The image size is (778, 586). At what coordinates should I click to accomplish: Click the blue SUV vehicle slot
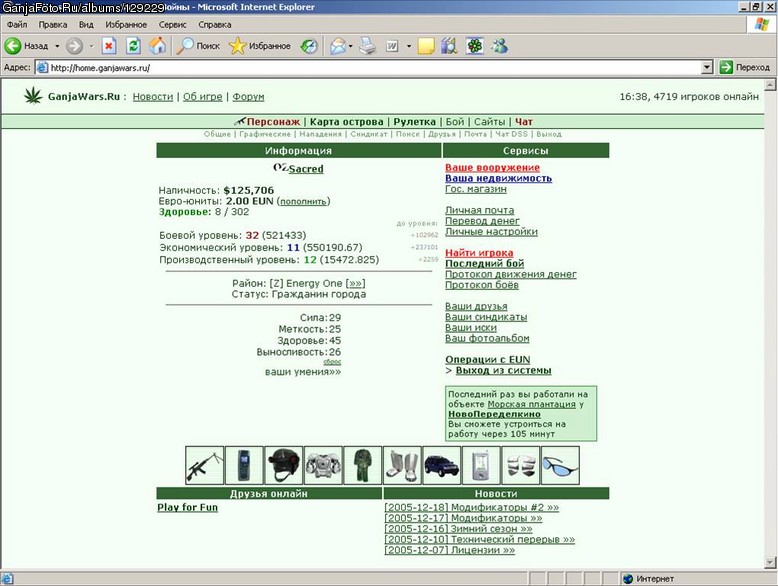pyautogui.click(x=442, y=465)
